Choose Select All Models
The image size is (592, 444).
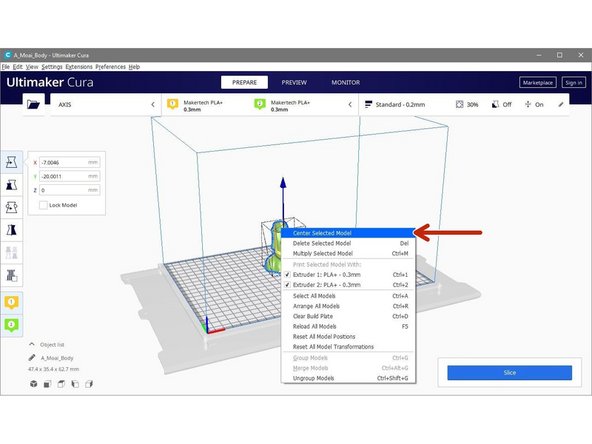point(348,296)
